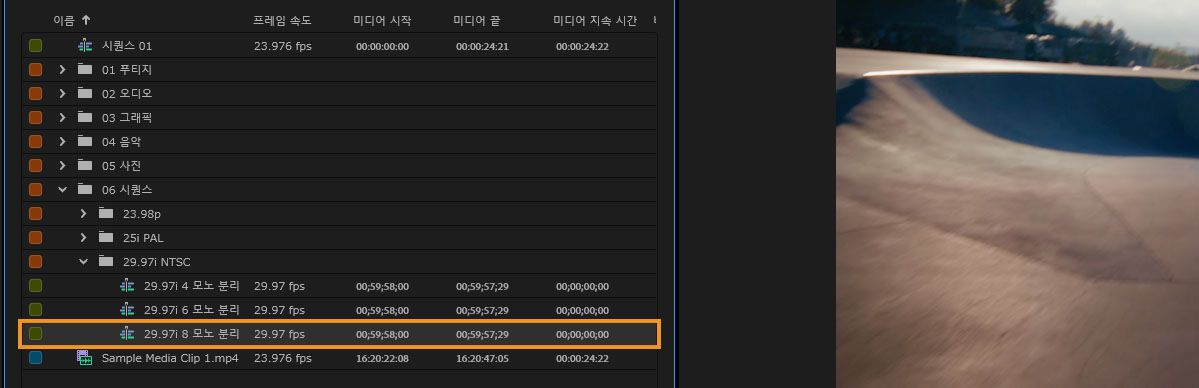The height and width of the screenshot is (388, 1199).
Task: Select the 04 음악 bin name
Action: 122,142
